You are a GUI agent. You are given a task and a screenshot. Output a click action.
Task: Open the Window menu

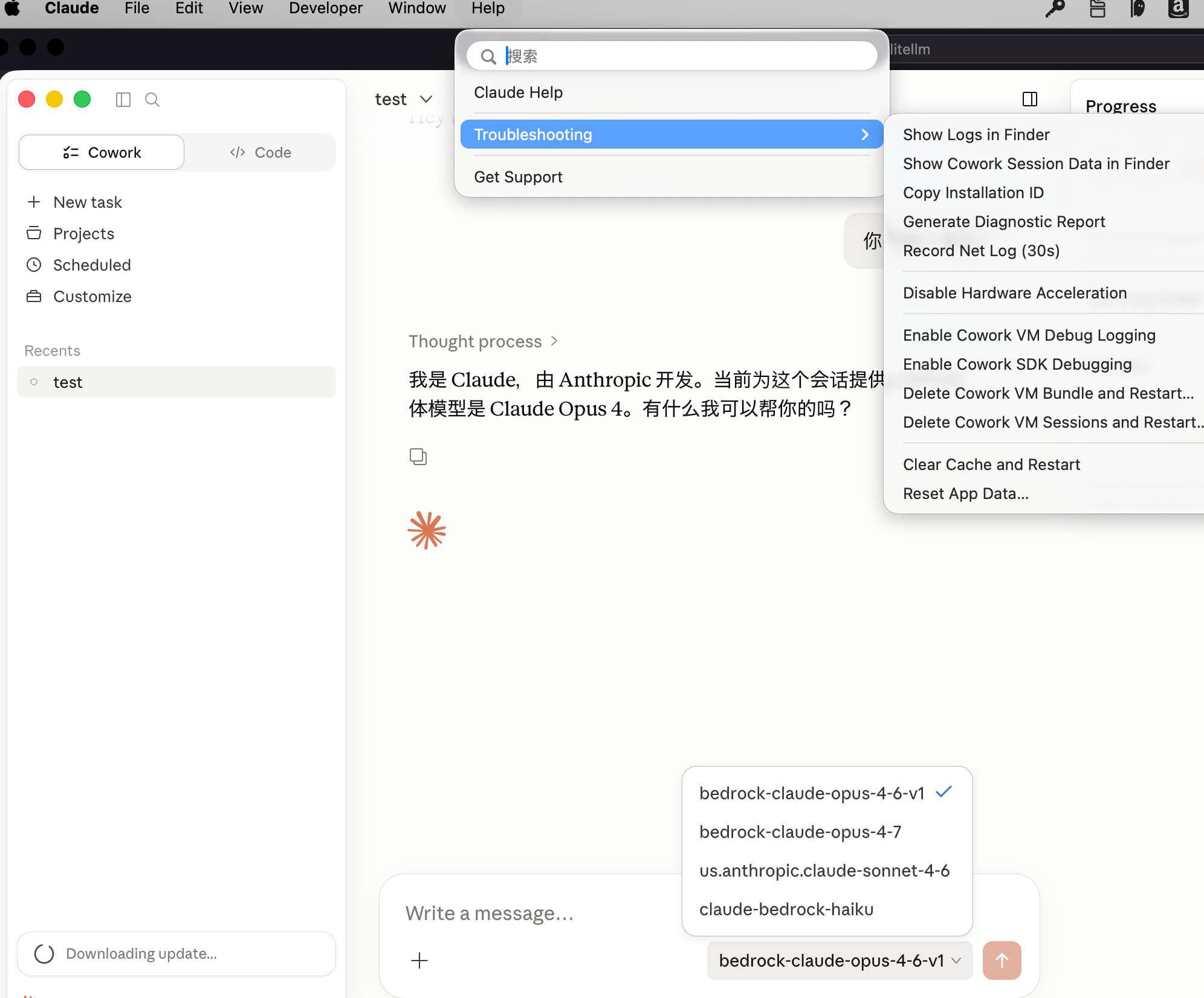coord(416,8)
